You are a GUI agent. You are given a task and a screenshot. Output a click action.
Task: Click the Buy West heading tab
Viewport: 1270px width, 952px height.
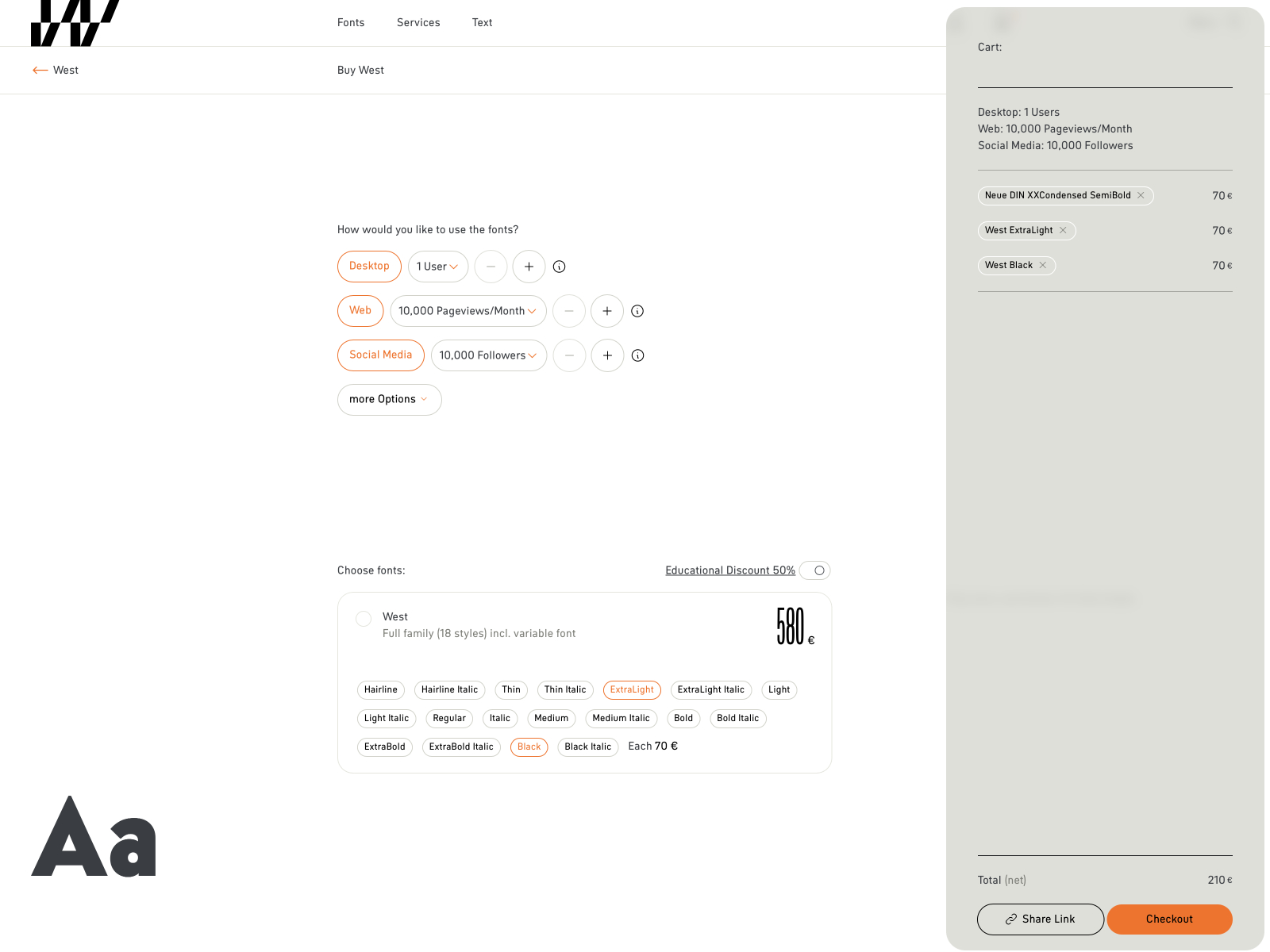point(360,71)
